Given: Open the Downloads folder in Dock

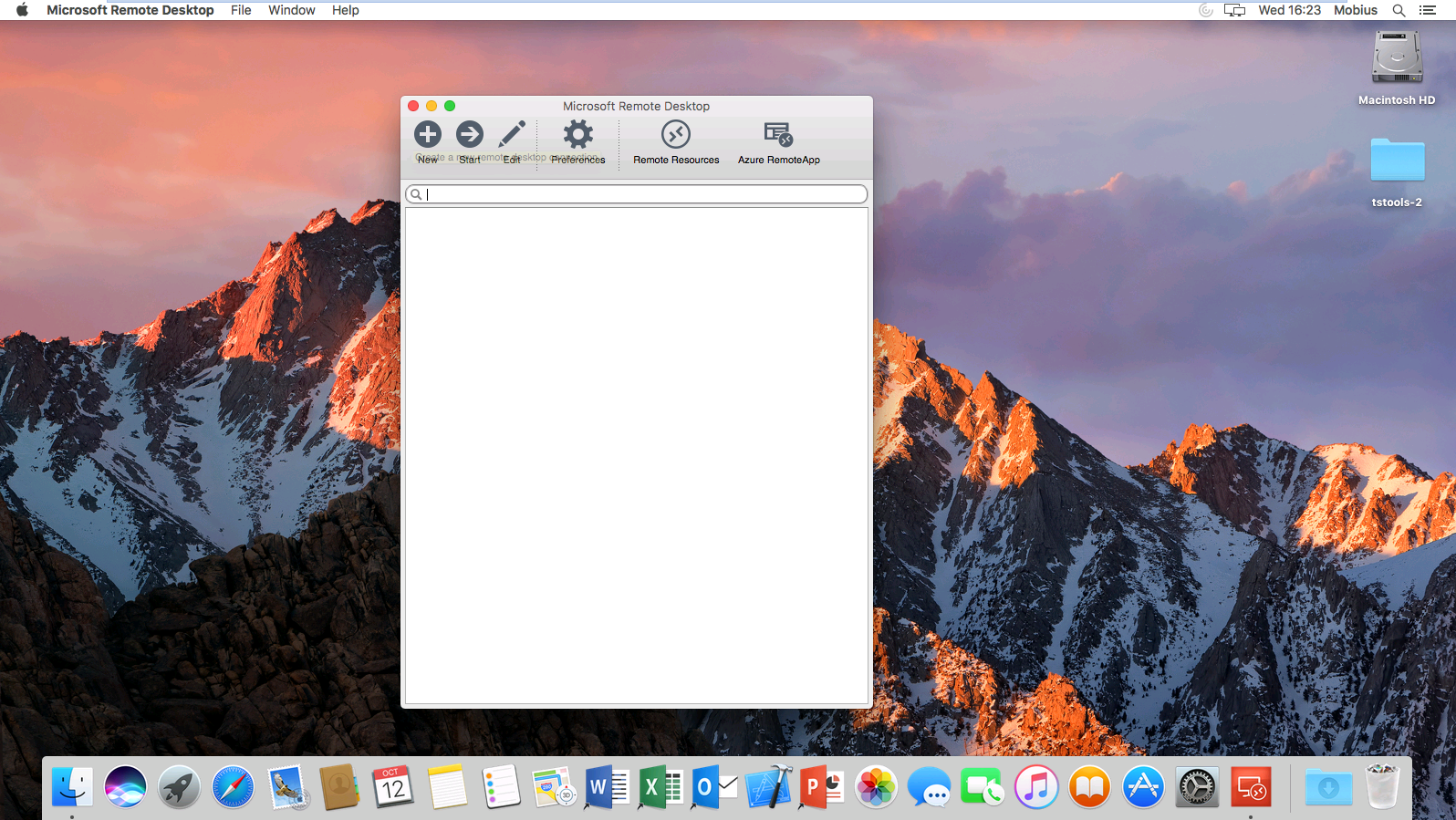Looking at the screenshot, I should pos(1328,786).
